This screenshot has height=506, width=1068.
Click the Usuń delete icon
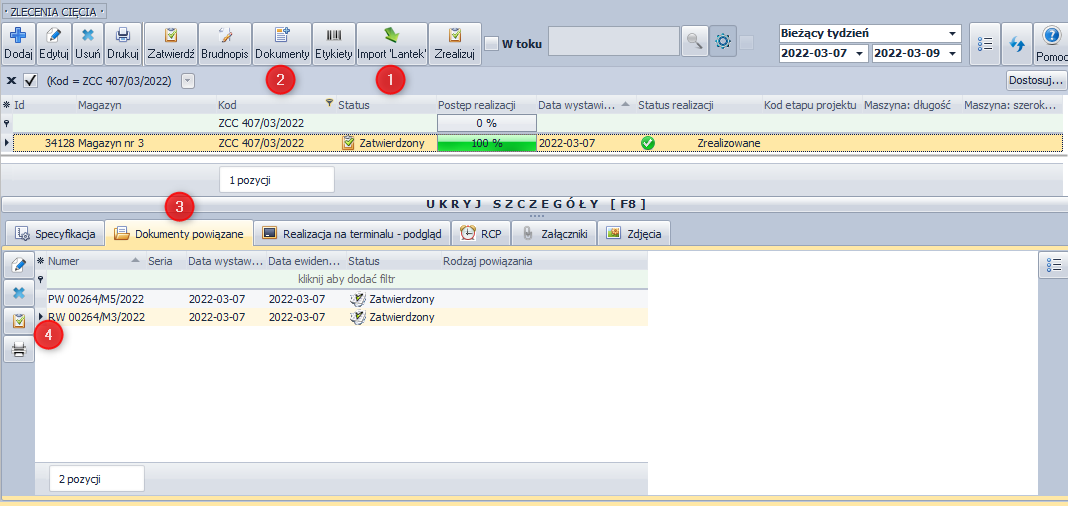point(87,36)
